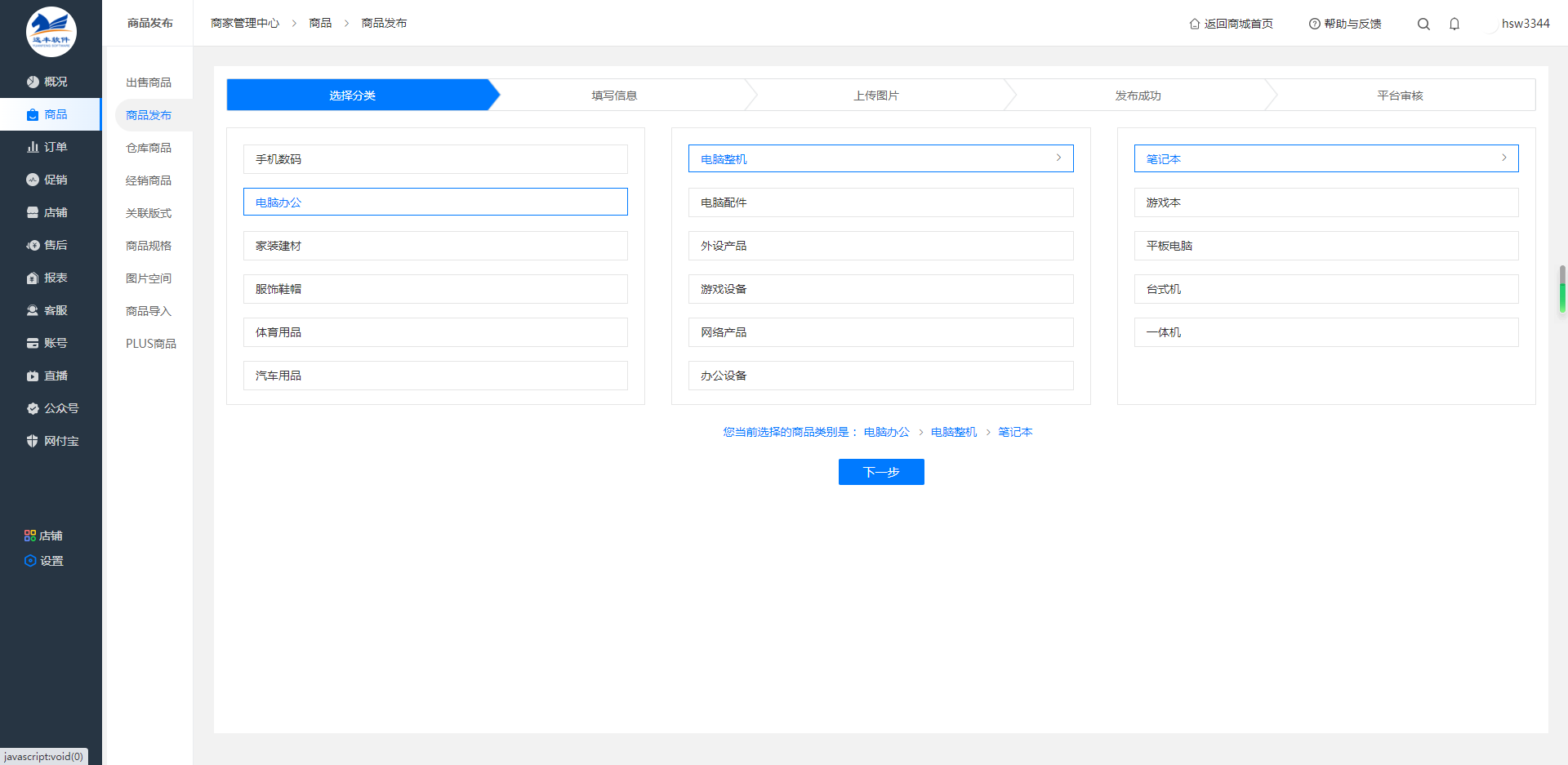Image resolution: width=1568 pixels, height=765 pixels.
Task: Click the 网付宝 shield icon
Action: 33,441
